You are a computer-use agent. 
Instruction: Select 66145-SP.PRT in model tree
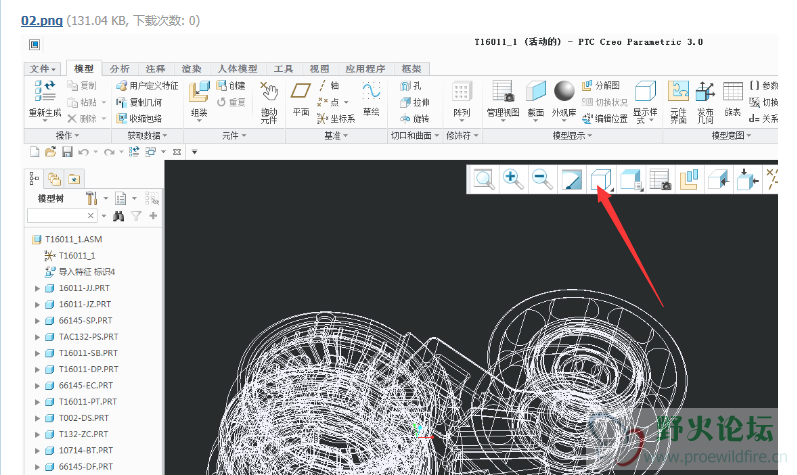[x=78, y=321]
